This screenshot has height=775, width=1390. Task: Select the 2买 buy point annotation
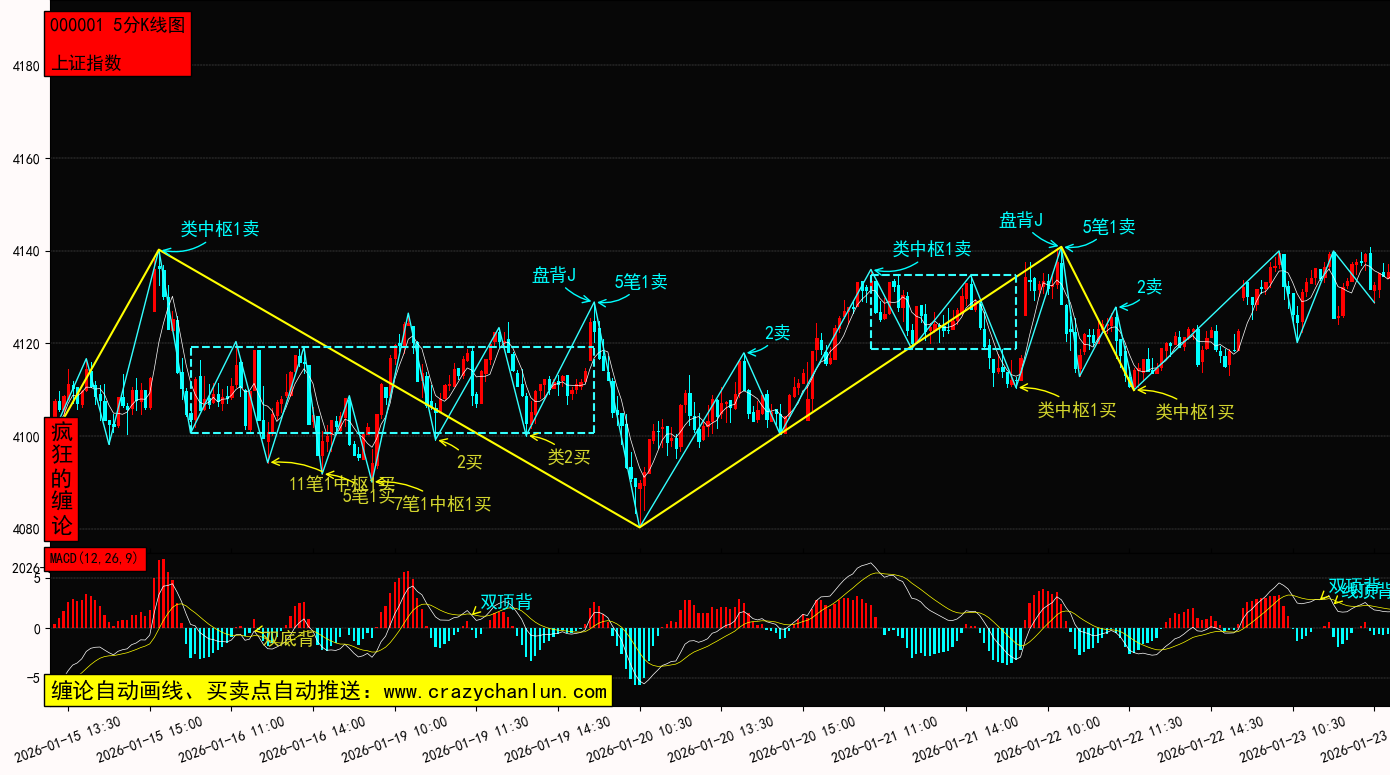point(469,462)
